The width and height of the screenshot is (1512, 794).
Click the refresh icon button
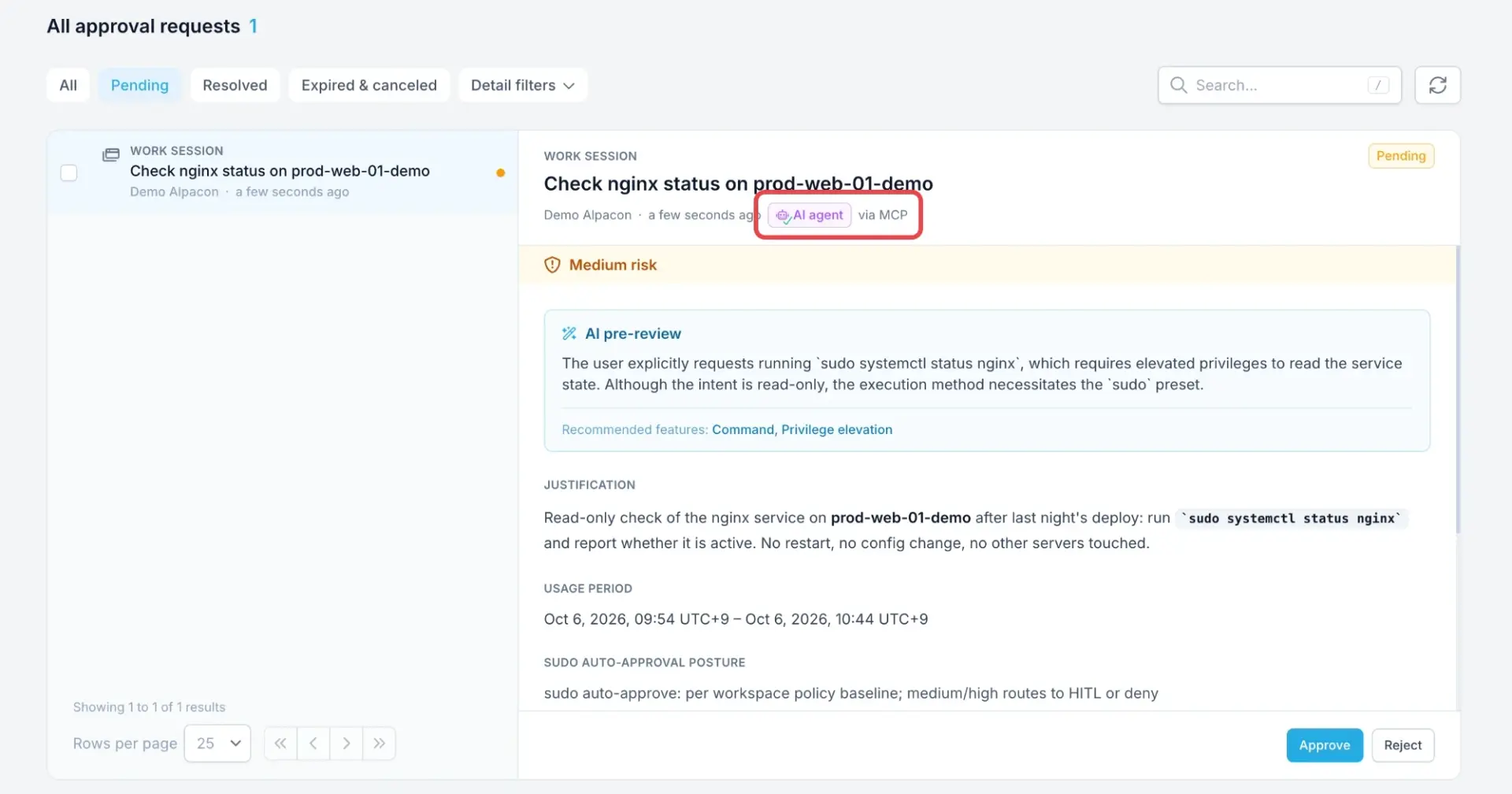coord(1437,85)
